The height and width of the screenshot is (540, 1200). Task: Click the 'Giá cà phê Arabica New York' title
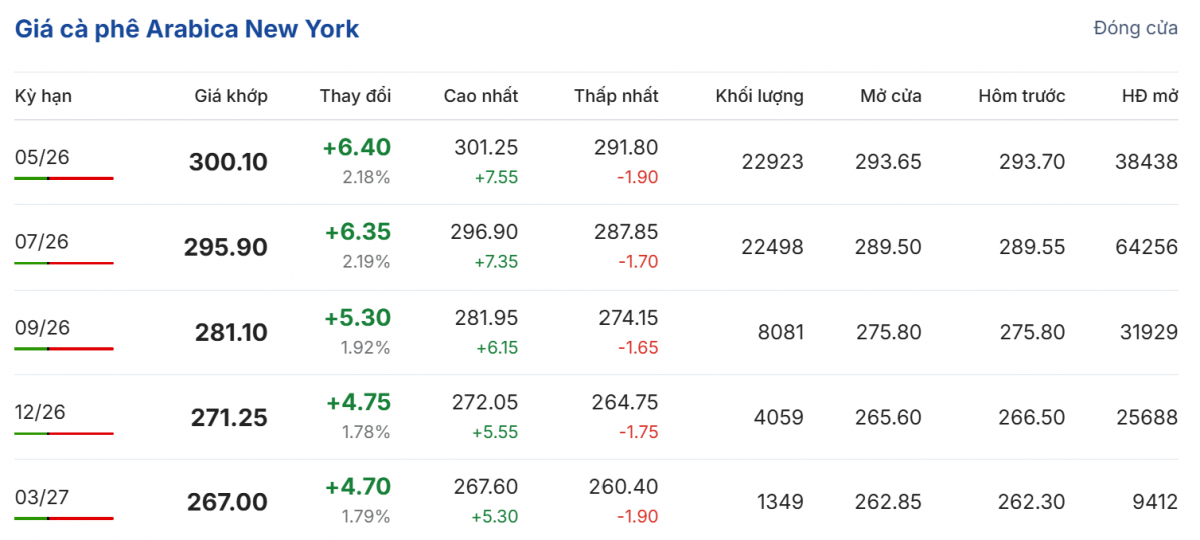coord(187,29)
